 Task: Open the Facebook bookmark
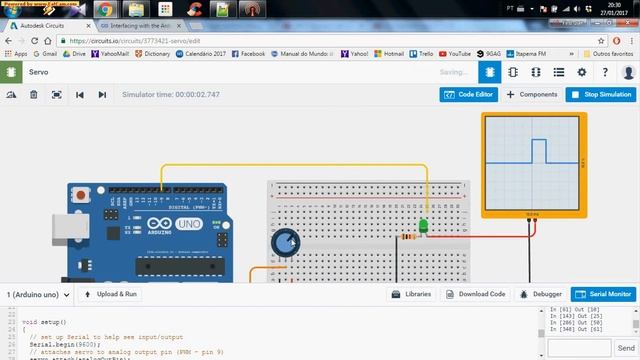point(249,54)
